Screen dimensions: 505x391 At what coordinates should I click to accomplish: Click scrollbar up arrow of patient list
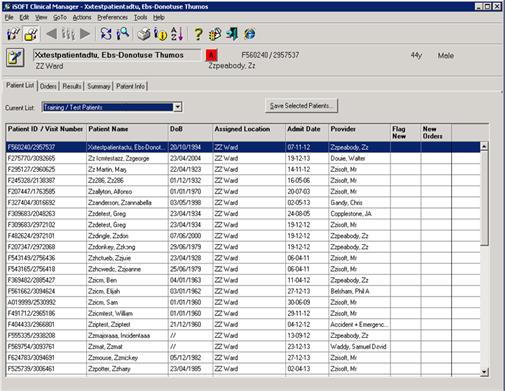click(484, 146)
